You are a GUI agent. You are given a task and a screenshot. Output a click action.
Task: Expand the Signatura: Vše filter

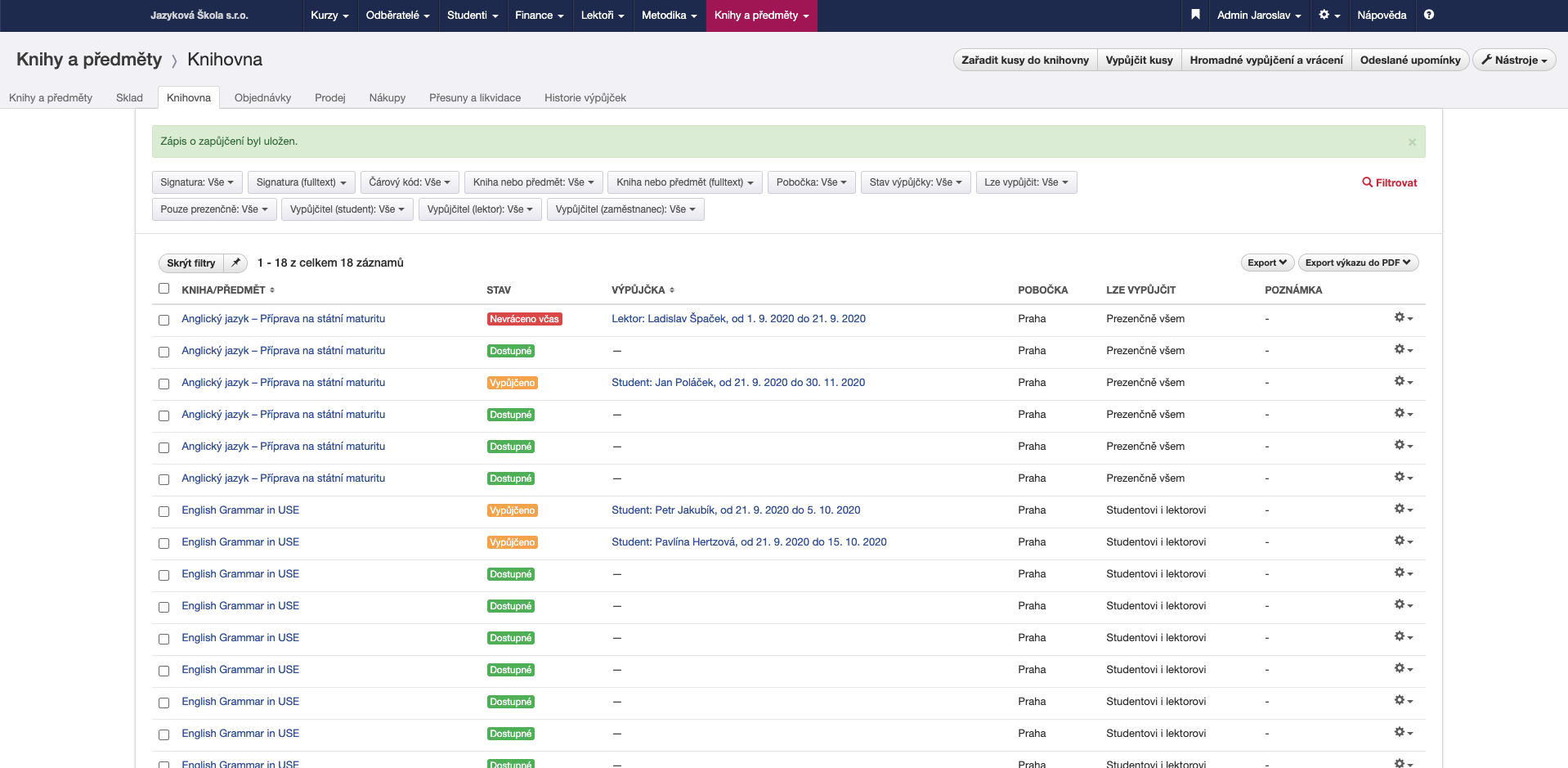coord(197,182)
